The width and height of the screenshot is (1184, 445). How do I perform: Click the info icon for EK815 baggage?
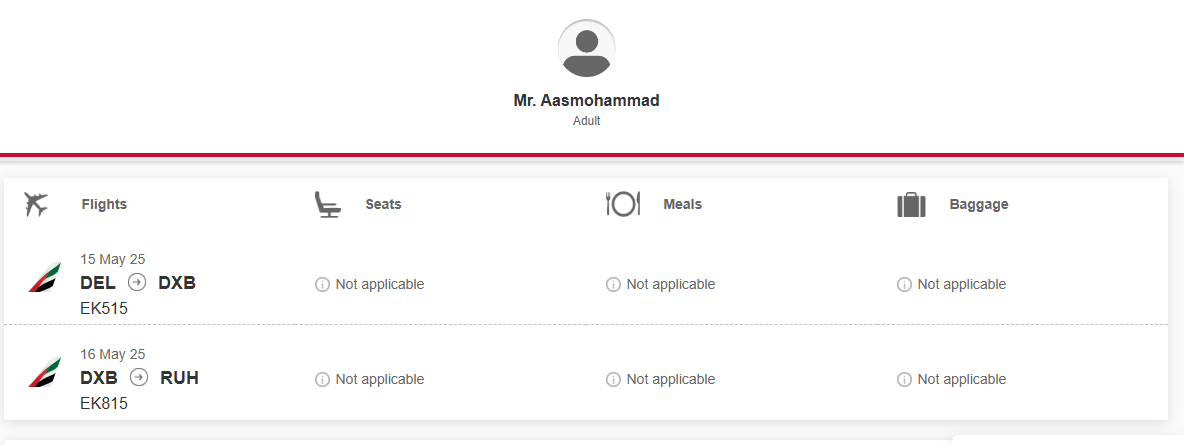click(x=904, y=379)
